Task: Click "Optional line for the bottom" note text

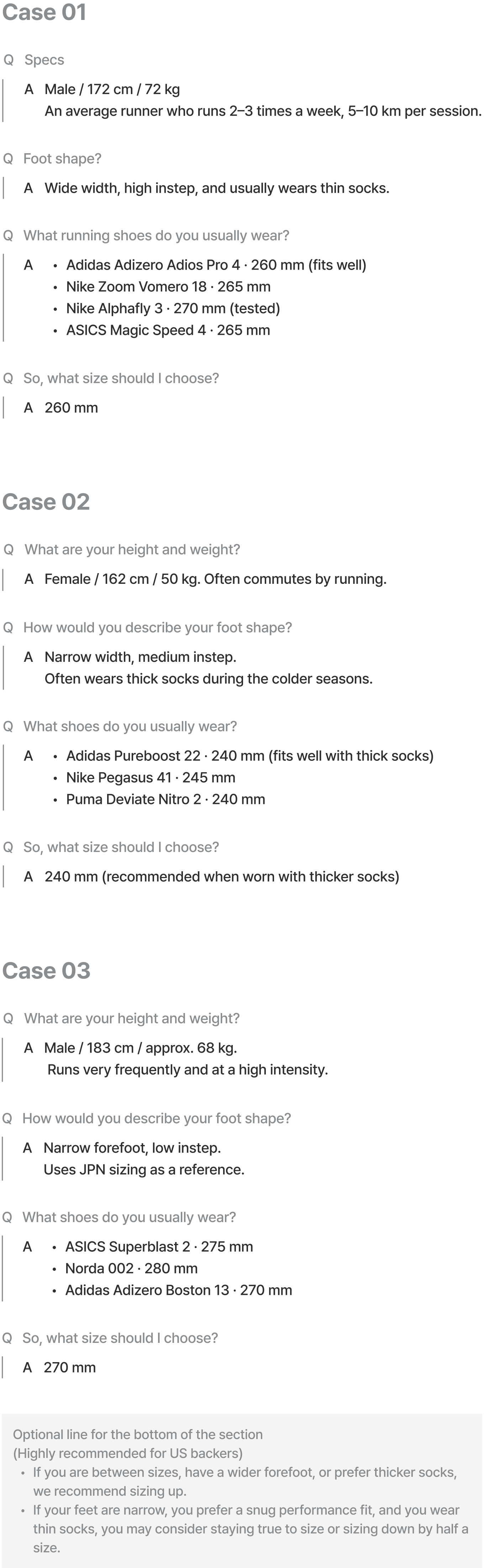Action: tap(137, 1434)
